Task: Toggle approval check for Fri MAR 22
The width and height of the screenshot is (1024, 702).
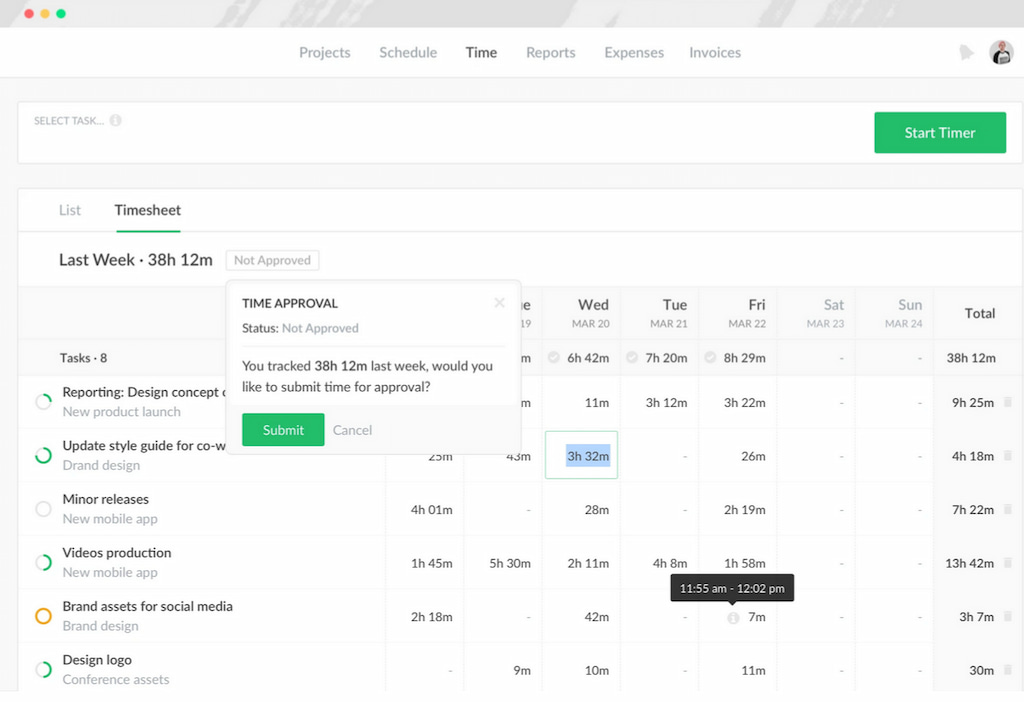Action: pos(710,358)
